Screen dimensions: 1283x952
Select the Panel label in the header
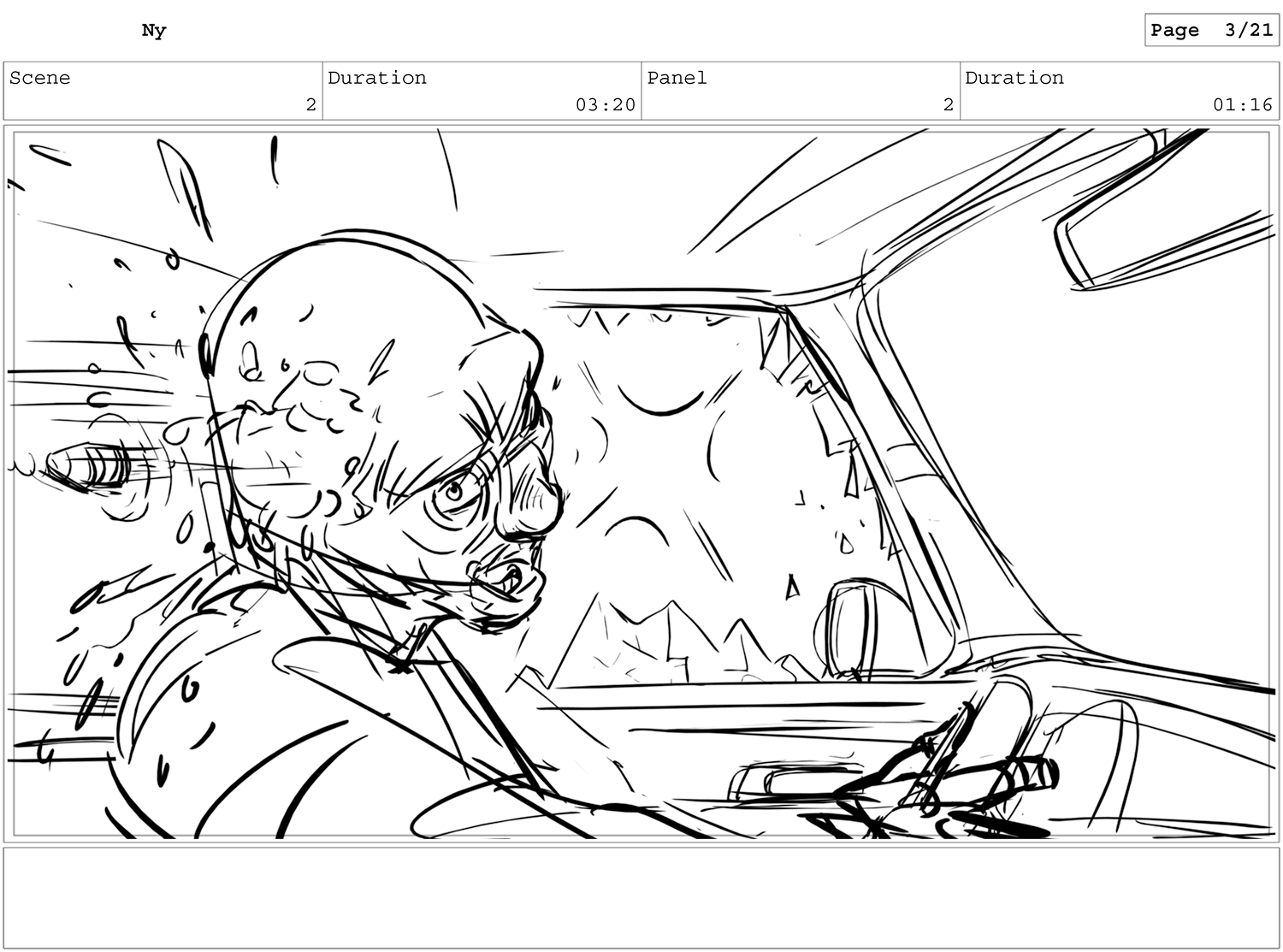[677, 78]
